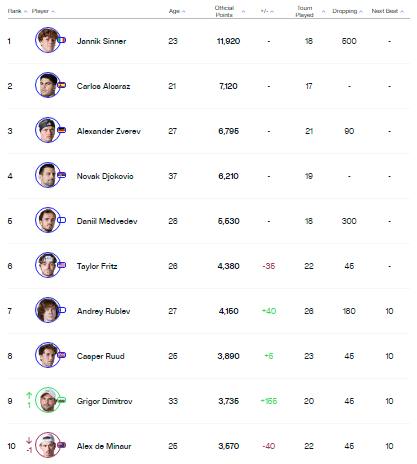Click Serbian flag icon beside Djokovic
417x464 pixels.
click(62, 175)
